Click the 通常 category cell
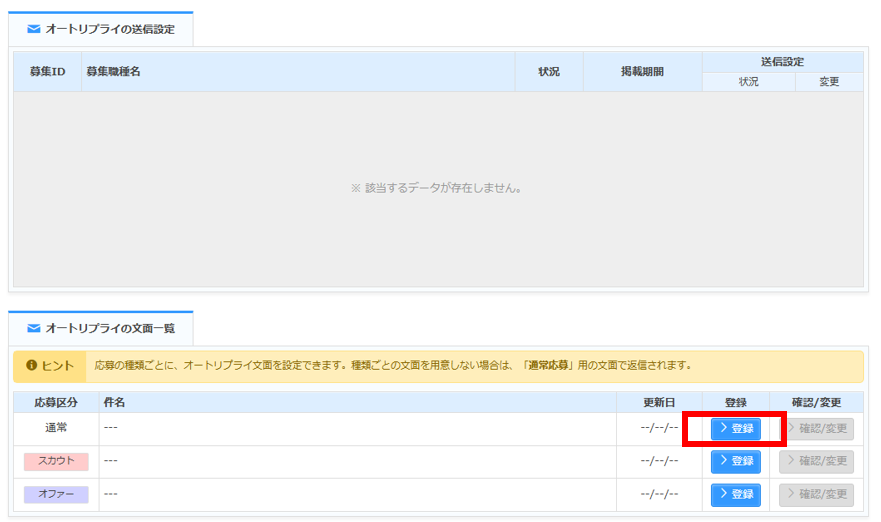This screenshot has width=881, height=522. pyautogui.click(x=56, y=428)
